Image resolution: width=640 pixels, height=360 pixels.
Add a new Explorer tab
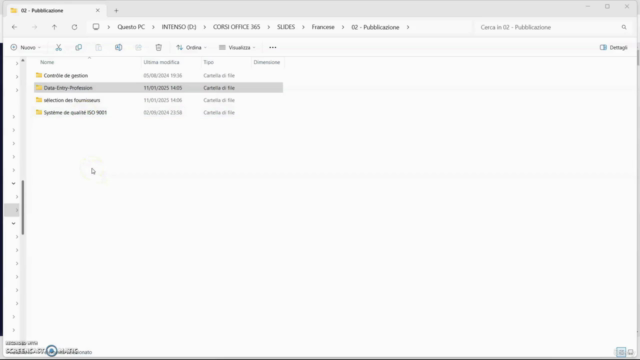click(116, 11)
